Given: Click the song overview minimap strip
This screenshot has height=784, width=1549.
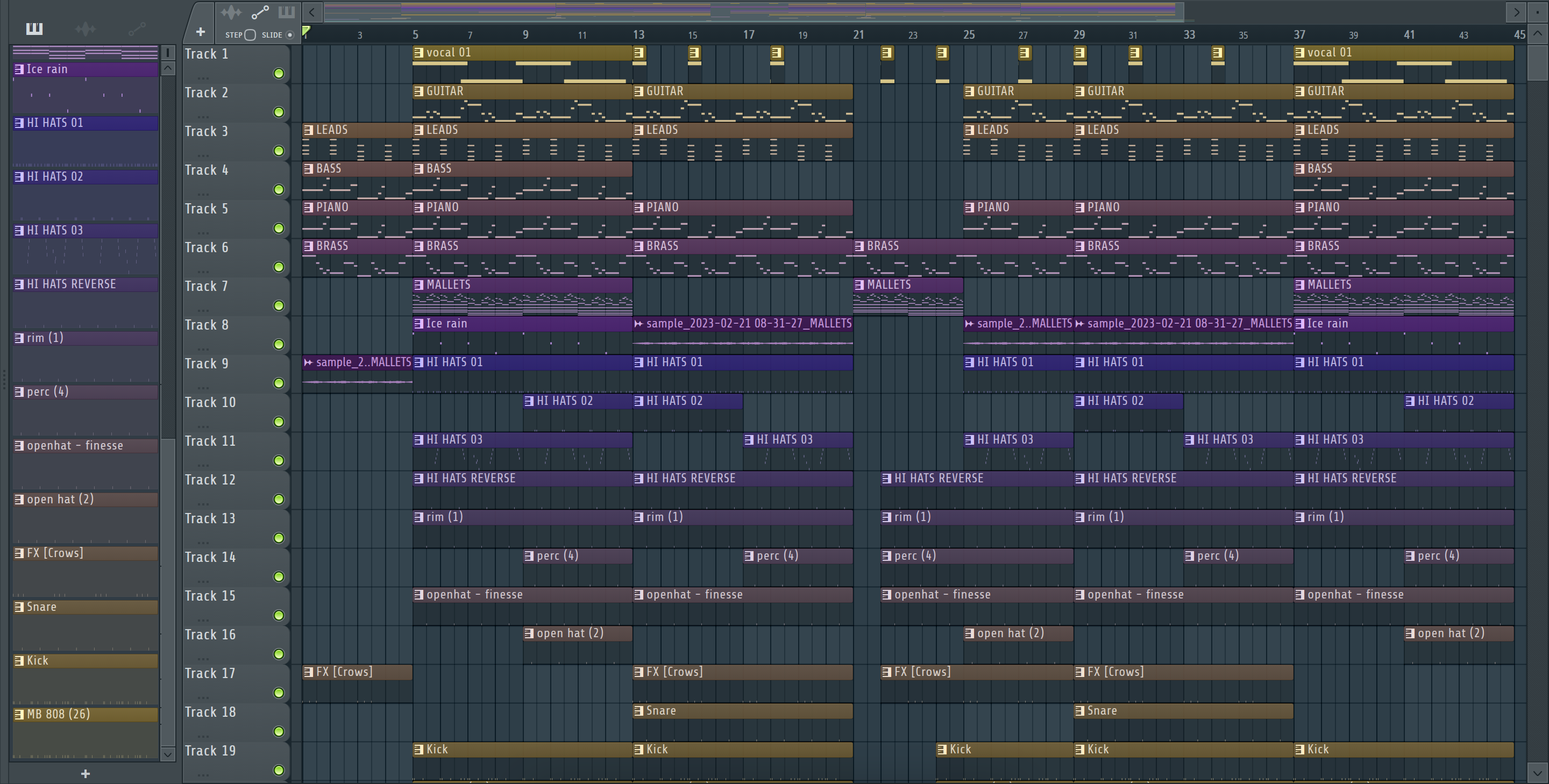Looking at the screenshot, I should click(754, 11).
